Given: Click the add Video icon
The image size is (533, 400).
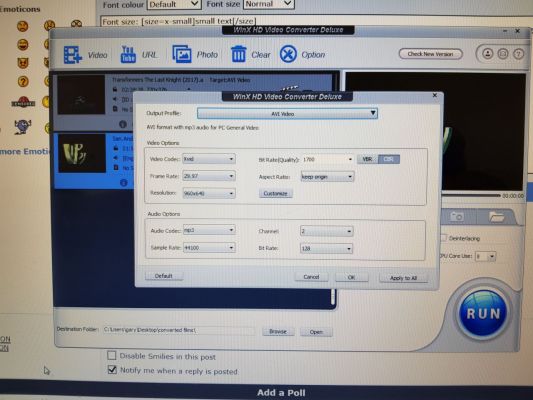Looking at the screenshot, I should 72,55.
